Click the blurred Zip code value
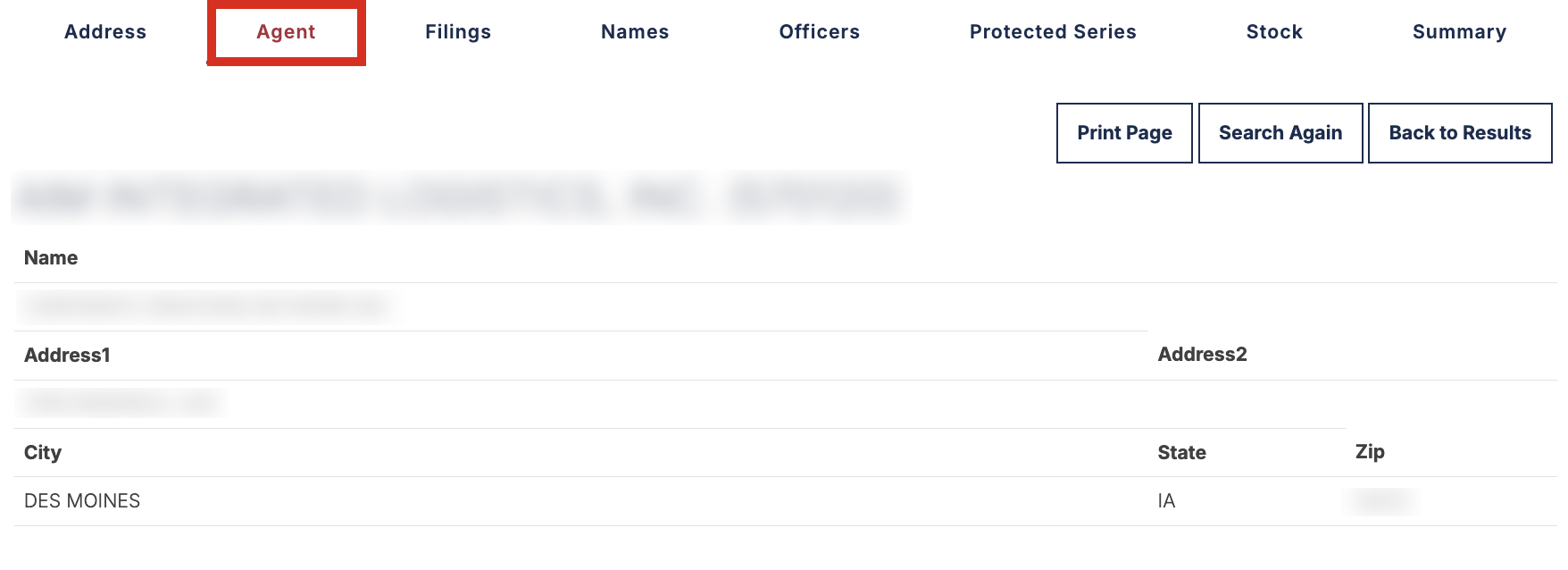 coord(1380,501)
